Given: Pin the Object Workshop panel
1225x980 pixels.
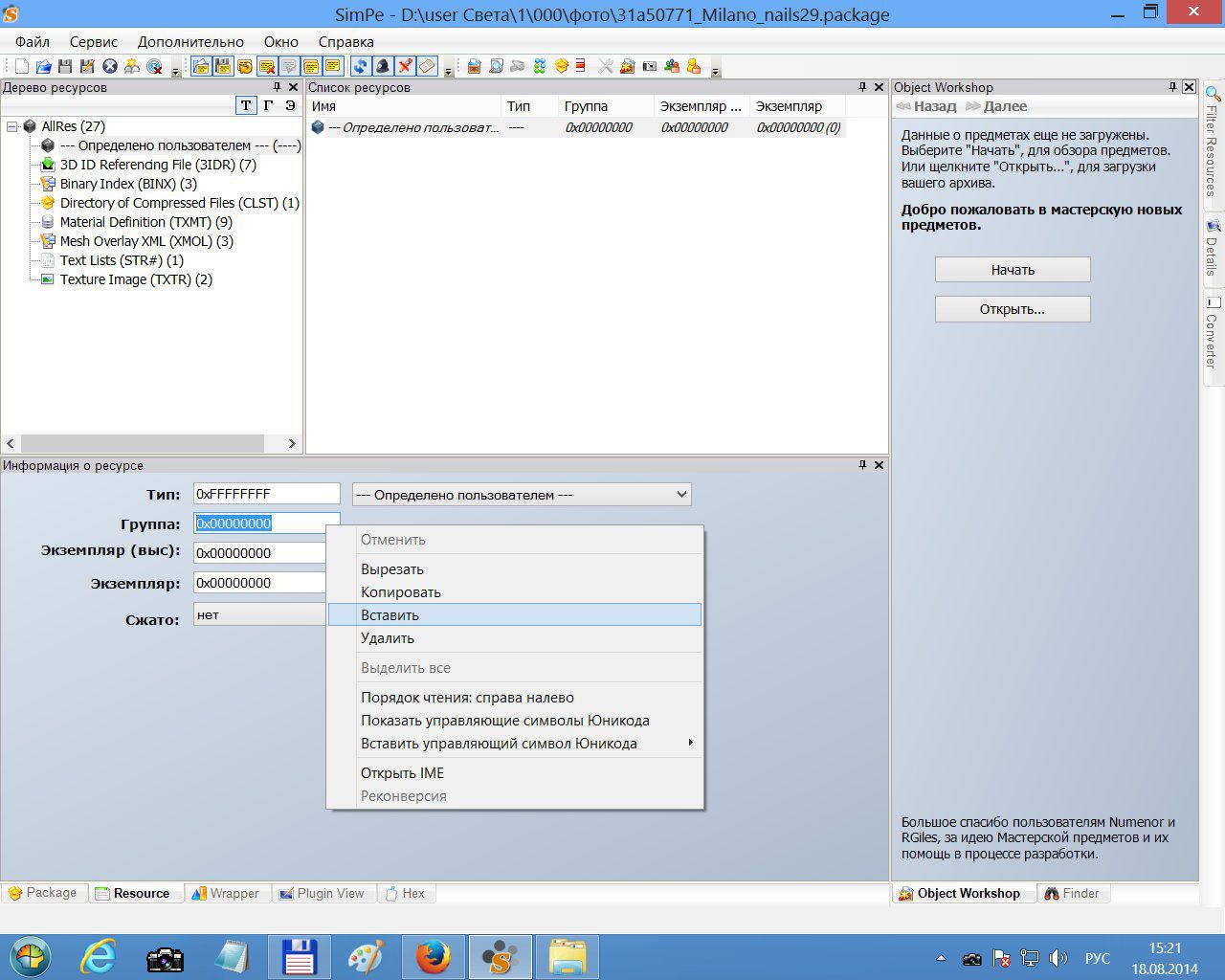Looking at the screenshot, I should click(x=1172, y=87).
